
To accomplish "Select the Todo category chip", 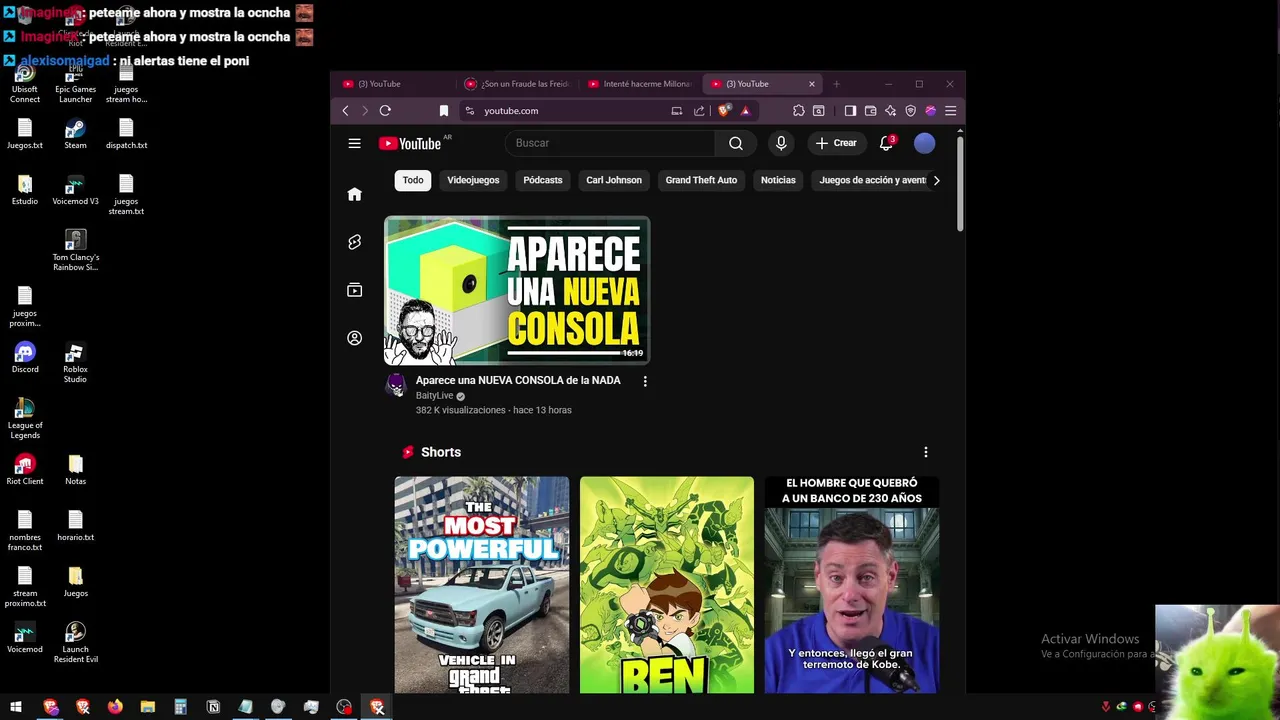I will pyautogui.click(x=413, y=180).
